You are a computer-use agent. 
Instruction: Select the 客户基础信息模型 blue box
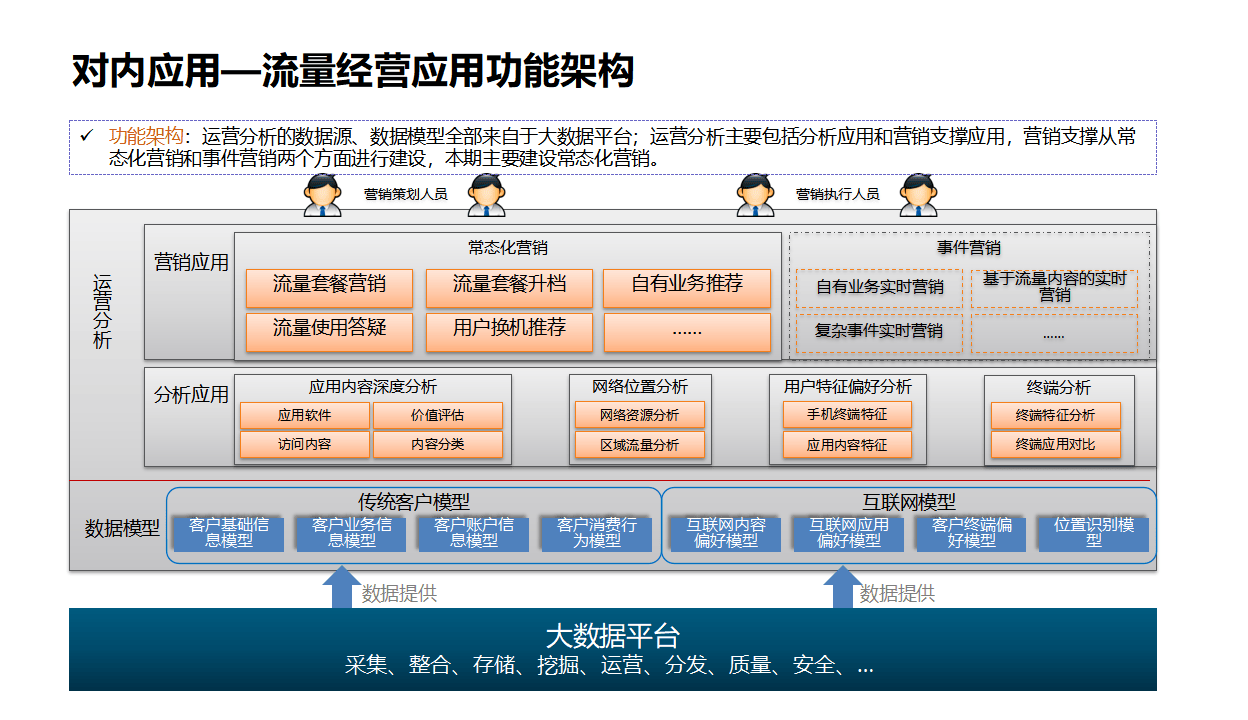point(229,533)
